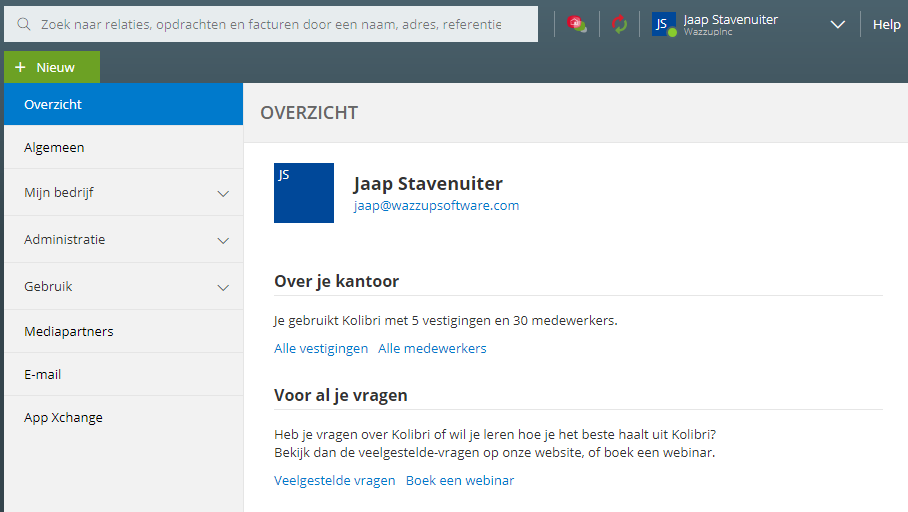Open App Xchange in the sidebar
Viewport: 908px width, 512px height.
point(123,417)
